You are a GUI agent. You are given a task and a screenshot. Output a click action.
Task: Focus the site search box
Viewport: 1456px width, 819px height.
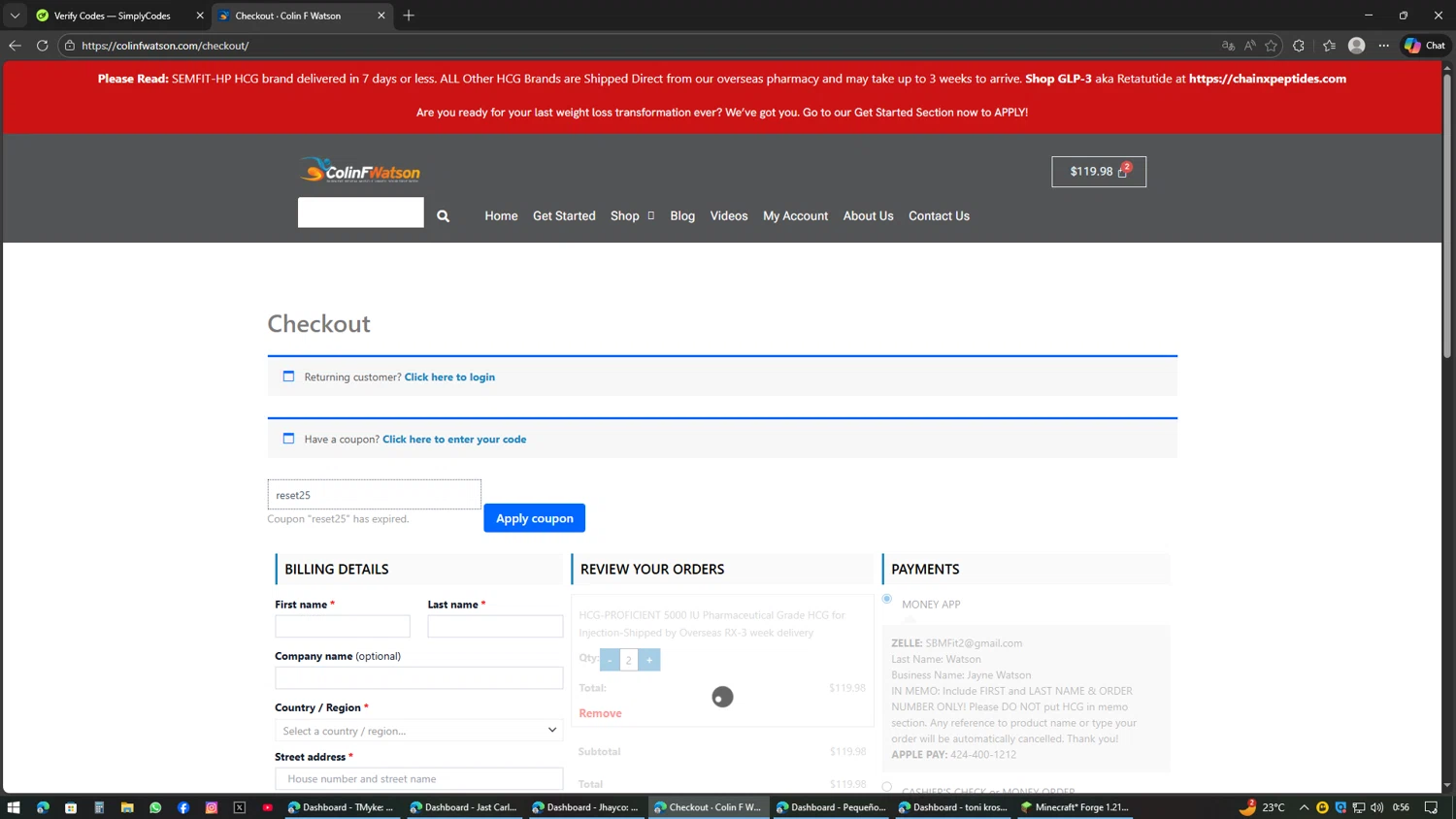click(x=360, y=213)
